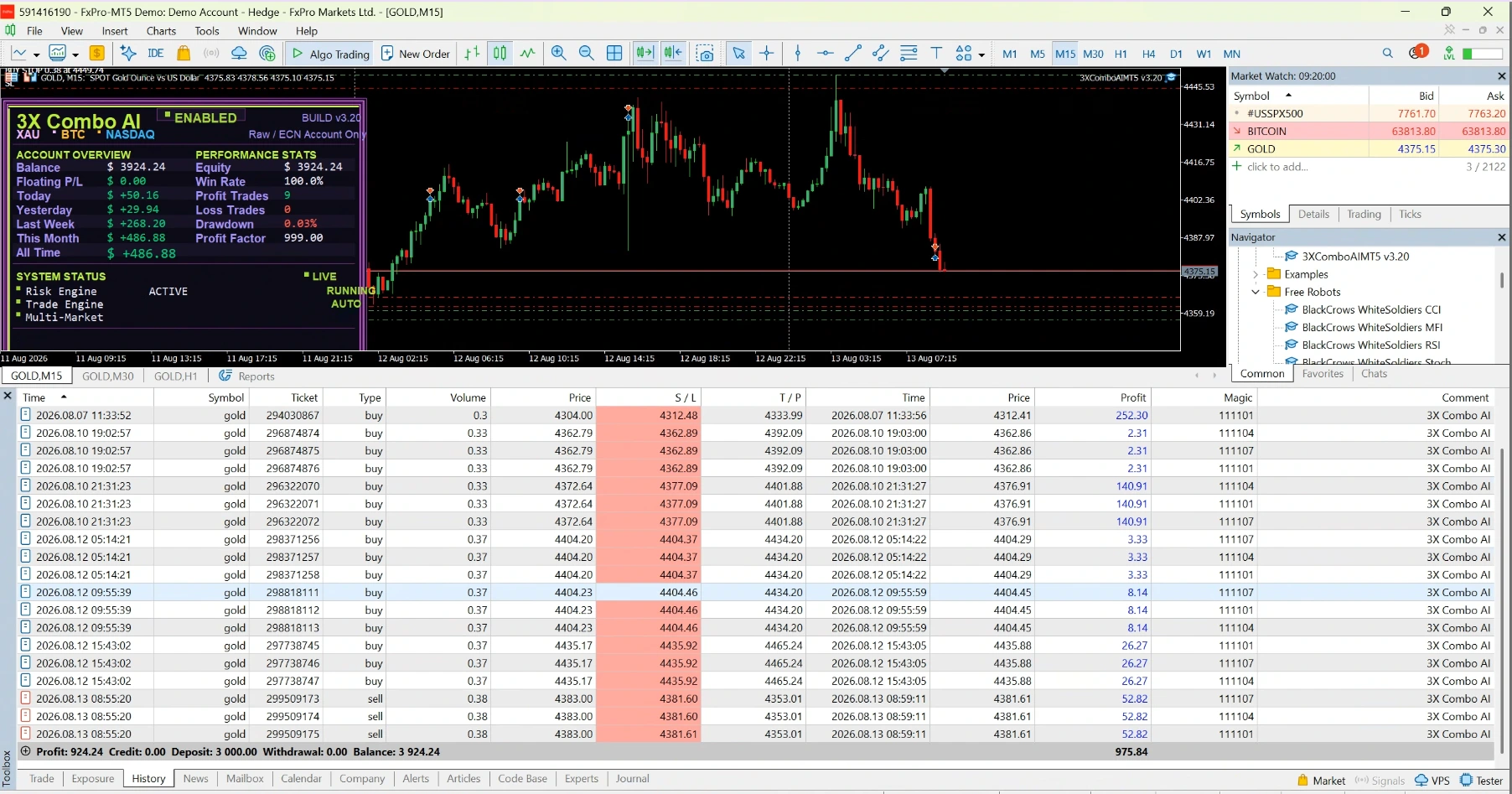Open the chart type dropdown arrow

pos(36,55)
